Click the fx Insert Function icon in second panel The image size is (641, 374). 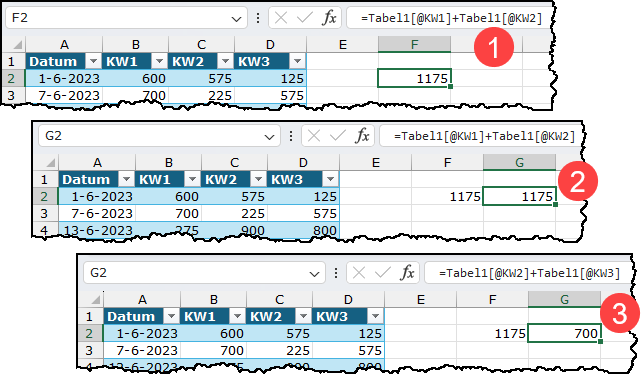pyautogui.click(x=362, y=136)
